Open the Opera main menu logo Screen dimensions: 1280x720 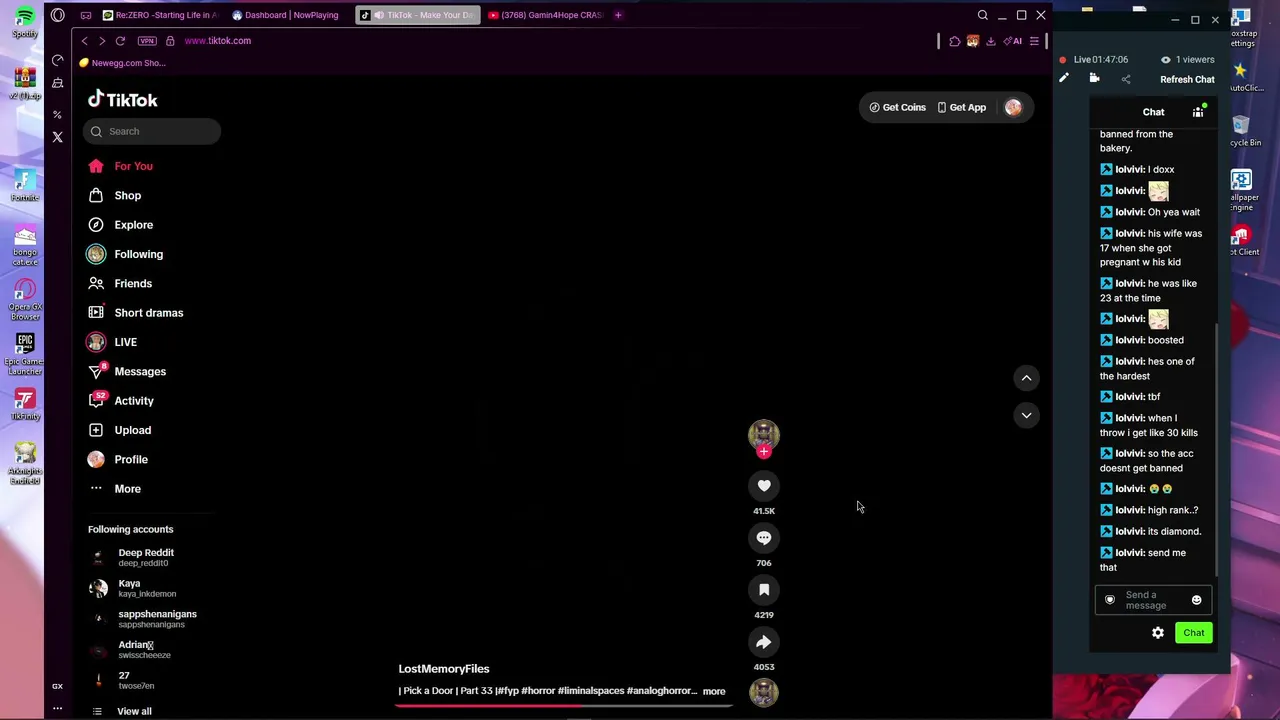pyautogui.click(x=58, y=15)
